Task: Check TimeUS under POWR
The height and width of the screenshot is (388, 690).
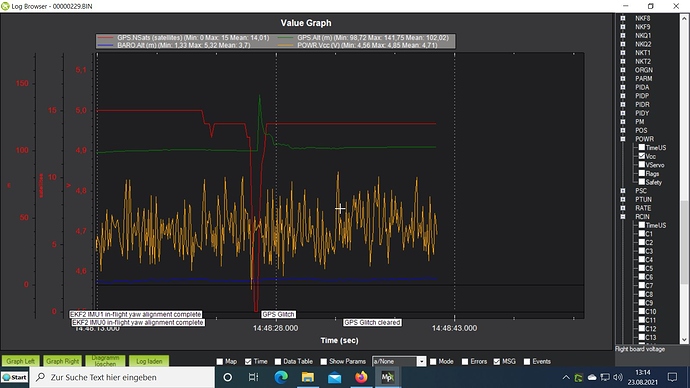Action: [642, 147]
